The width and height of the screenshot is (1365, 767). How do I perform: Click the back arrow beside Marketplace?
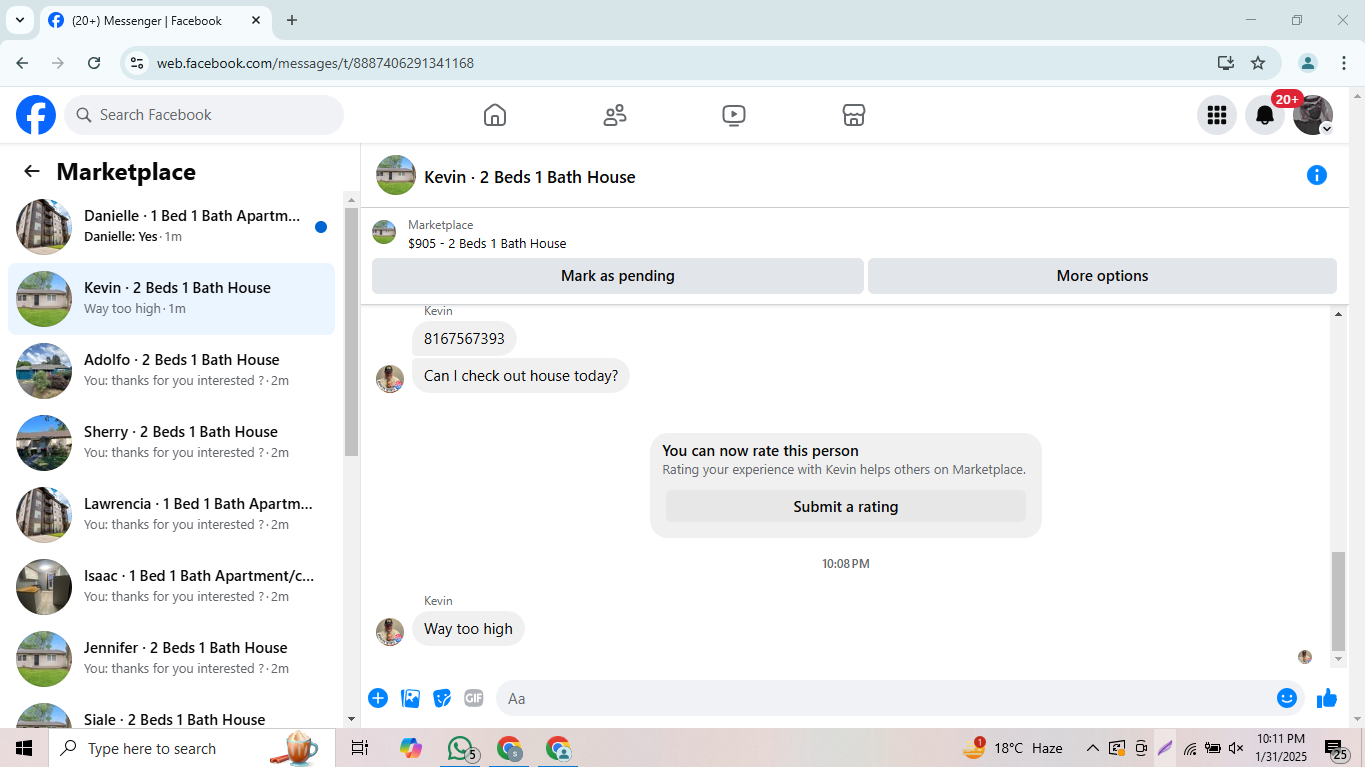[32, 171]
